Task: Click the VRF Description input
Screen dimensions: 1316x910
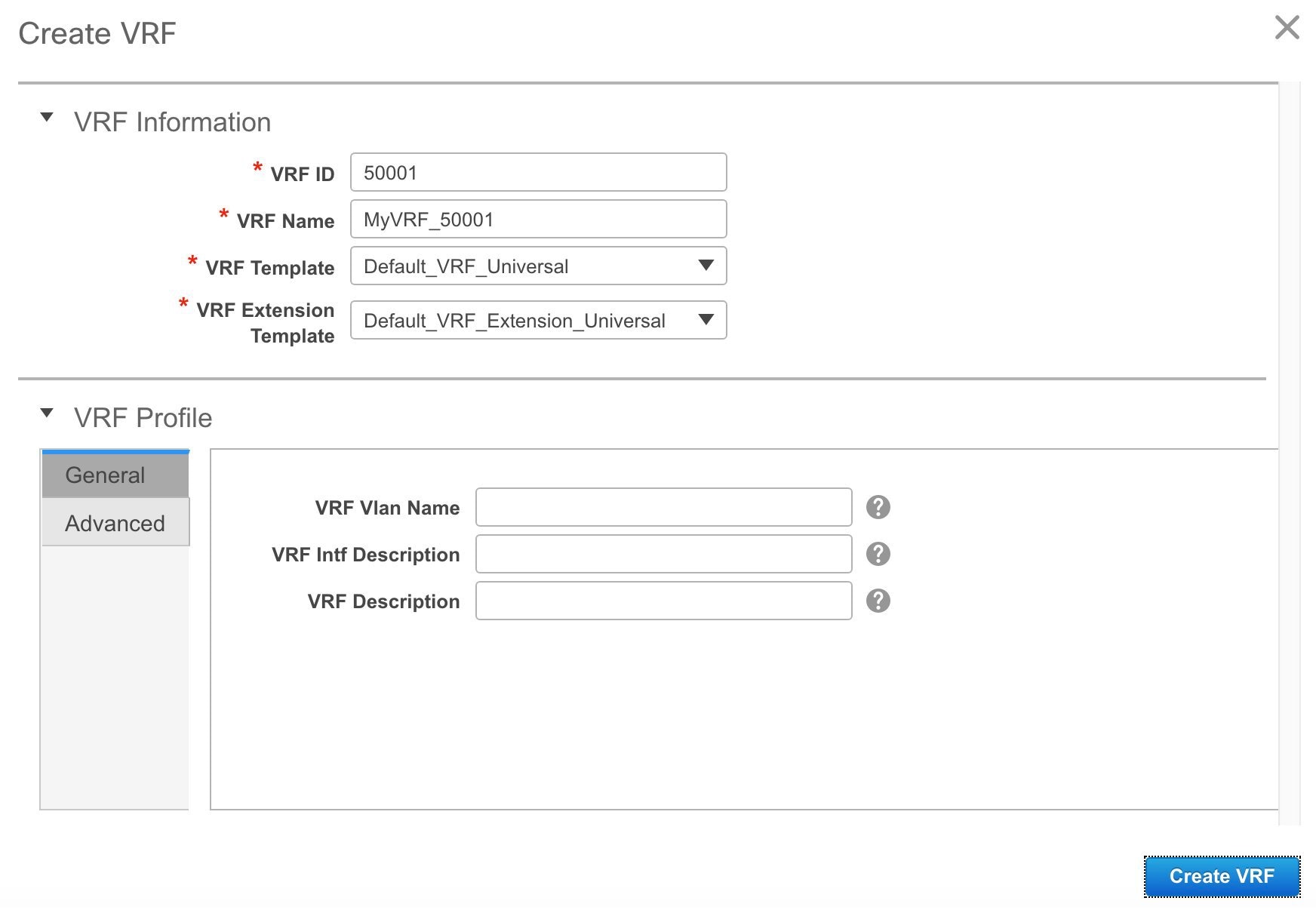Action: point(663,601)
